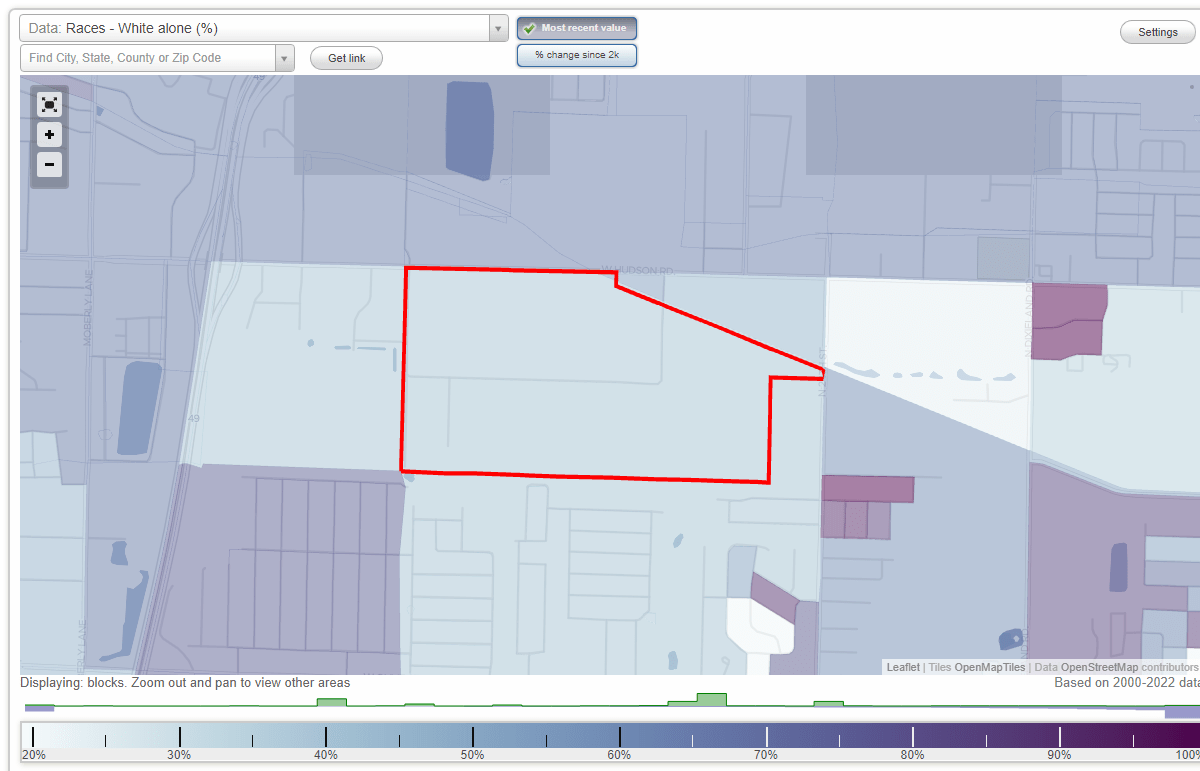Focus the Find City, State, County field

148,58
